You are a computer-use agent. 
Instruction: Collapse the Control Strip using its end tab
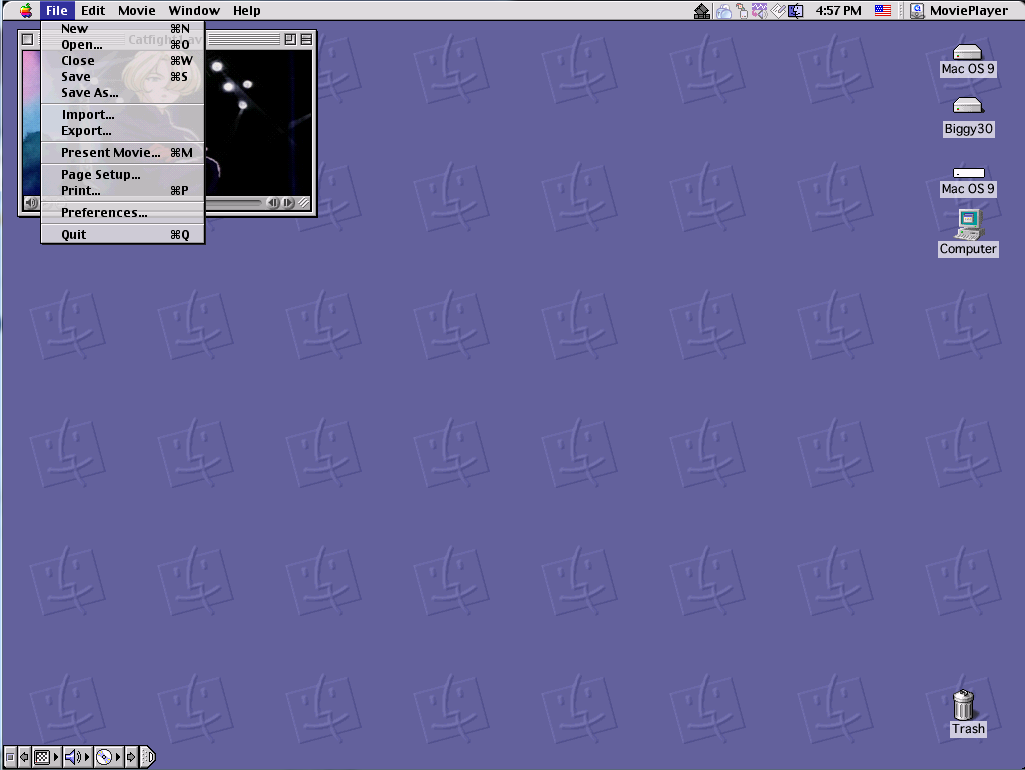point(149,758)
